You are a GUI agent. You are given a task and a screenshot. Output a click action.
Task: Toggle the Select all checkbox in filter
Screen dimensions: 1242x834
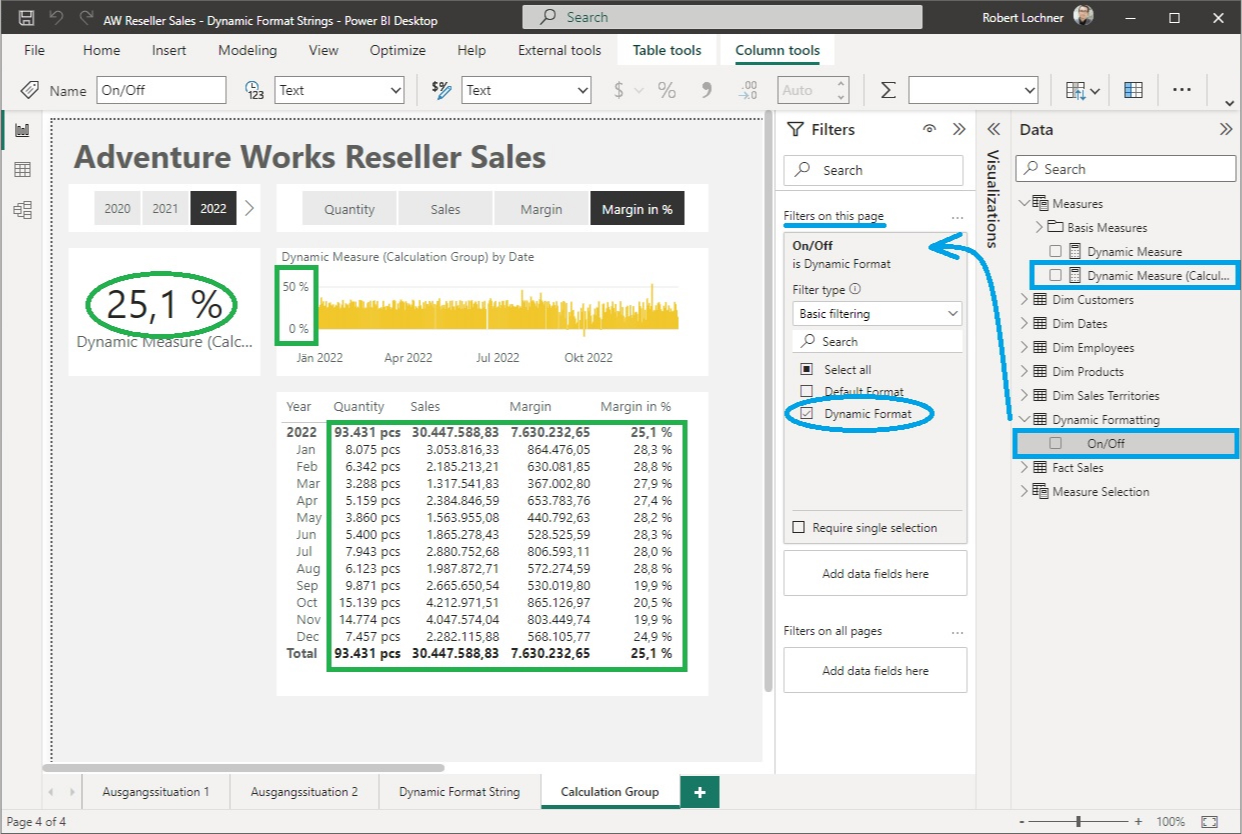(806, 369)
